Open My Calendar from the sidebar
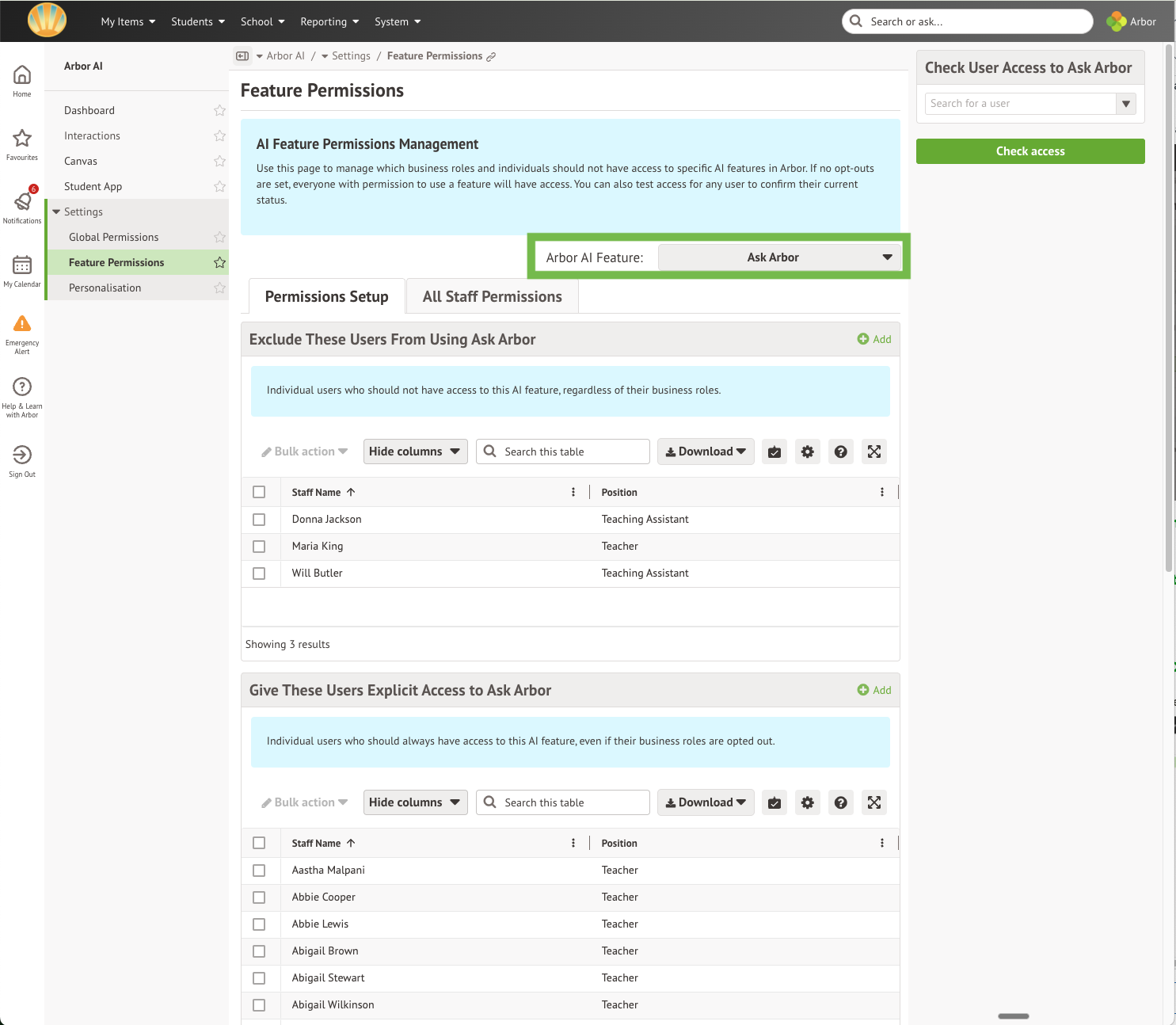Screen dimensions: 1176x1025 click(22, 265)
